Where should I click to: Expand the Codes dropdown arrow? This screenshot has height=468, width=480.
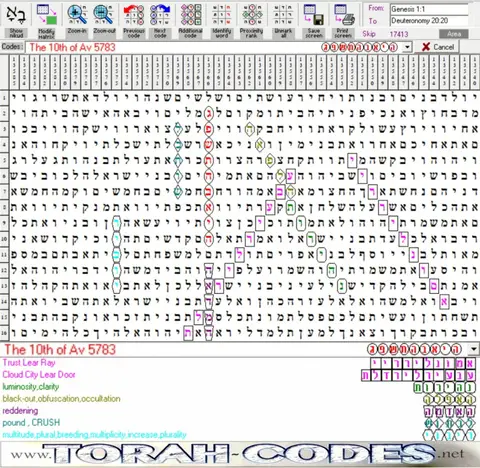point(407,47)
